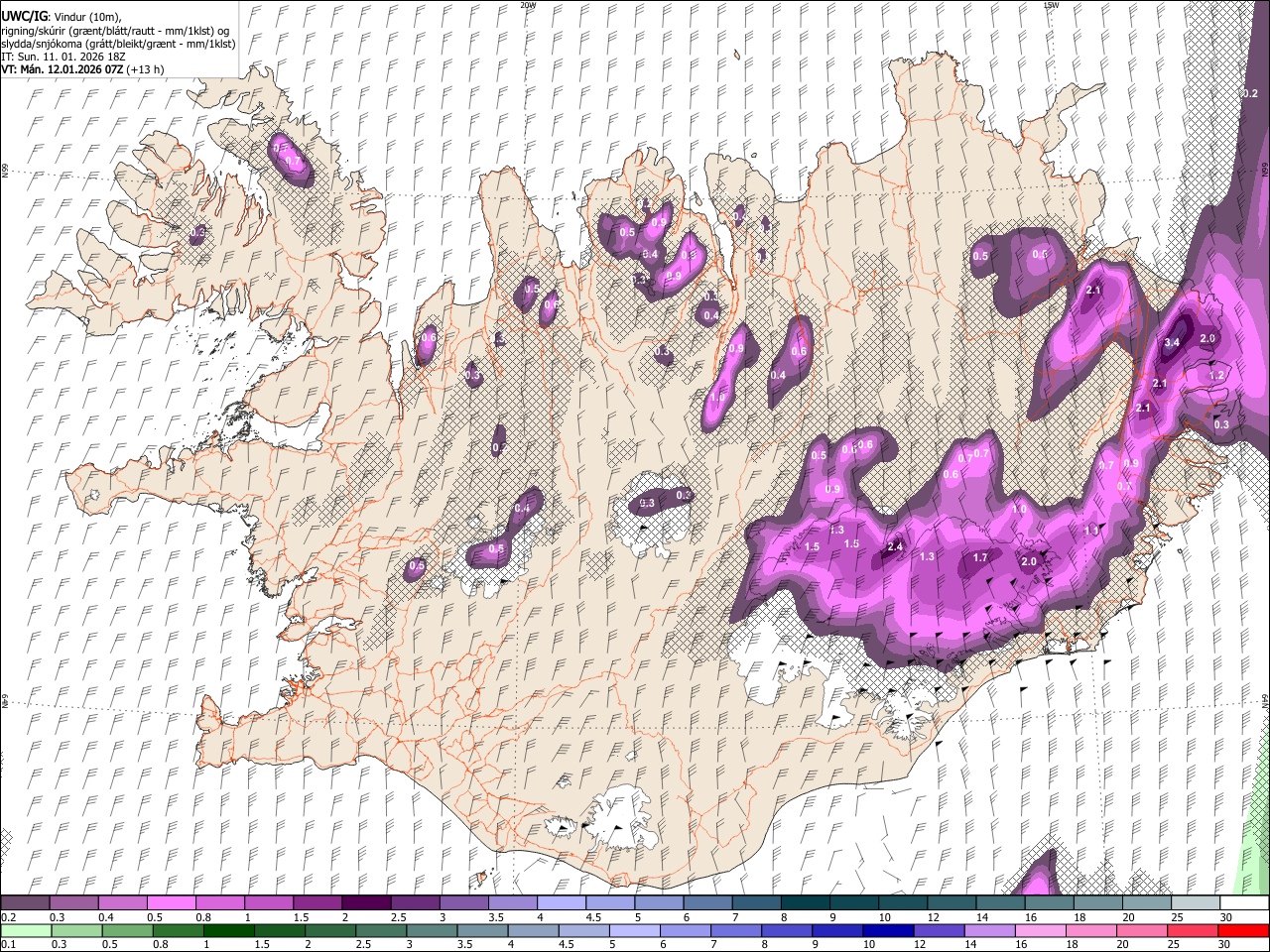Pick the purple swatch labeled 12, rain scale

pos(940,930)
